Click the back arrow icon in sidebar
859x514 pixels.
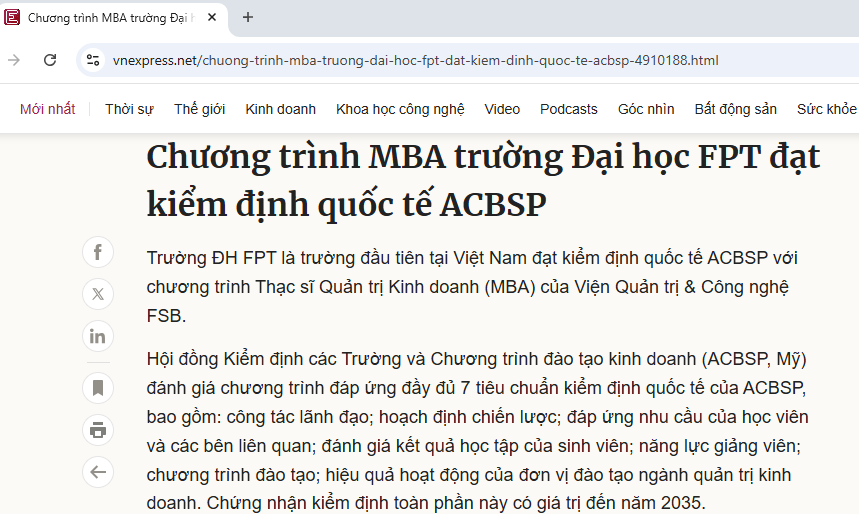coord(98,472)
